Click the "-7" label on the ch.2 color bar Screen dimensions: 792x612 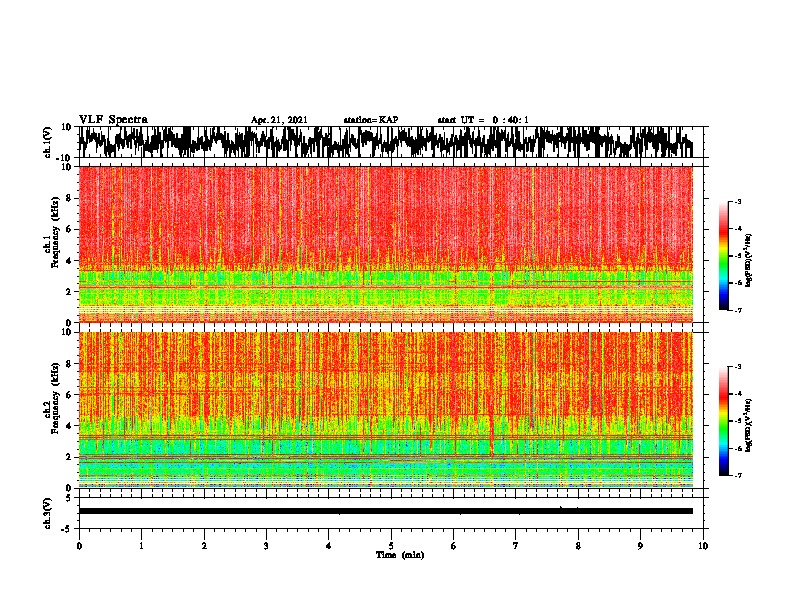pyautogui.click(x=737, y=475)
